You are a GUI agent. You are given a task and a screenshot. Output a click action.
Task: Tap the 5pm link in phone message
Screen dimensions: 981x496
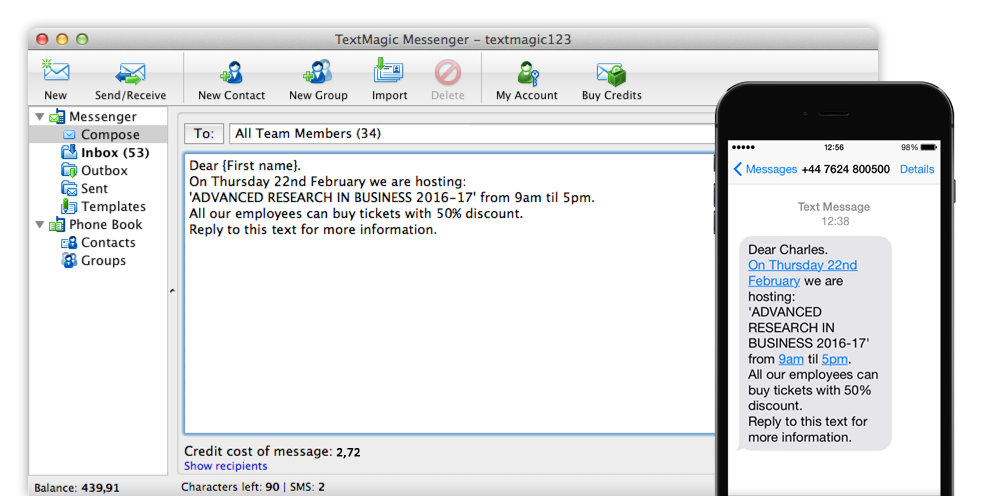tap(835, 360)
